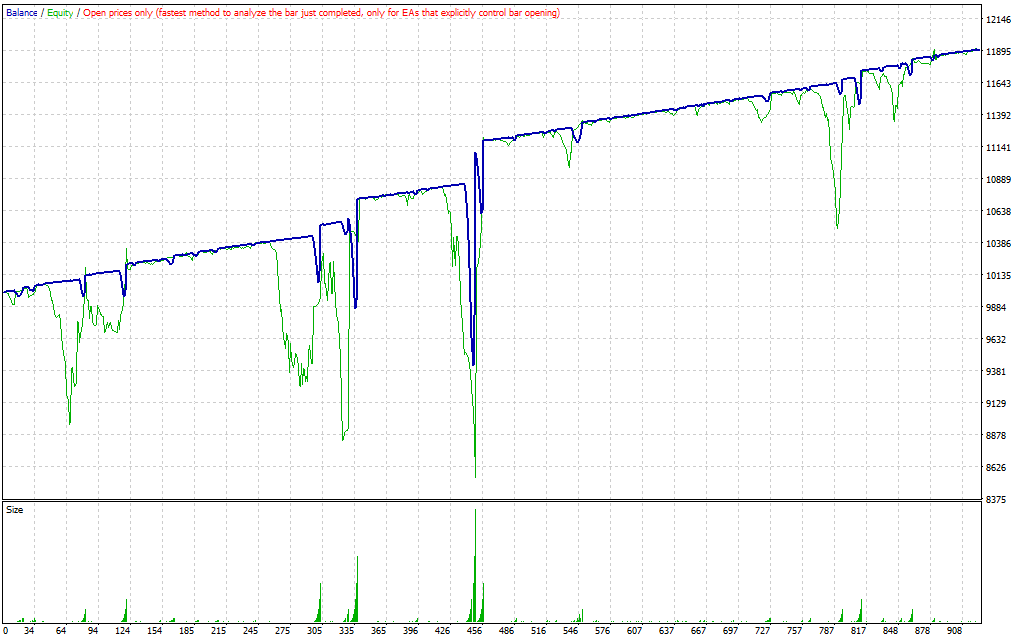
Task: Click the green 'Equity' legend label
Action: point(60,13)
